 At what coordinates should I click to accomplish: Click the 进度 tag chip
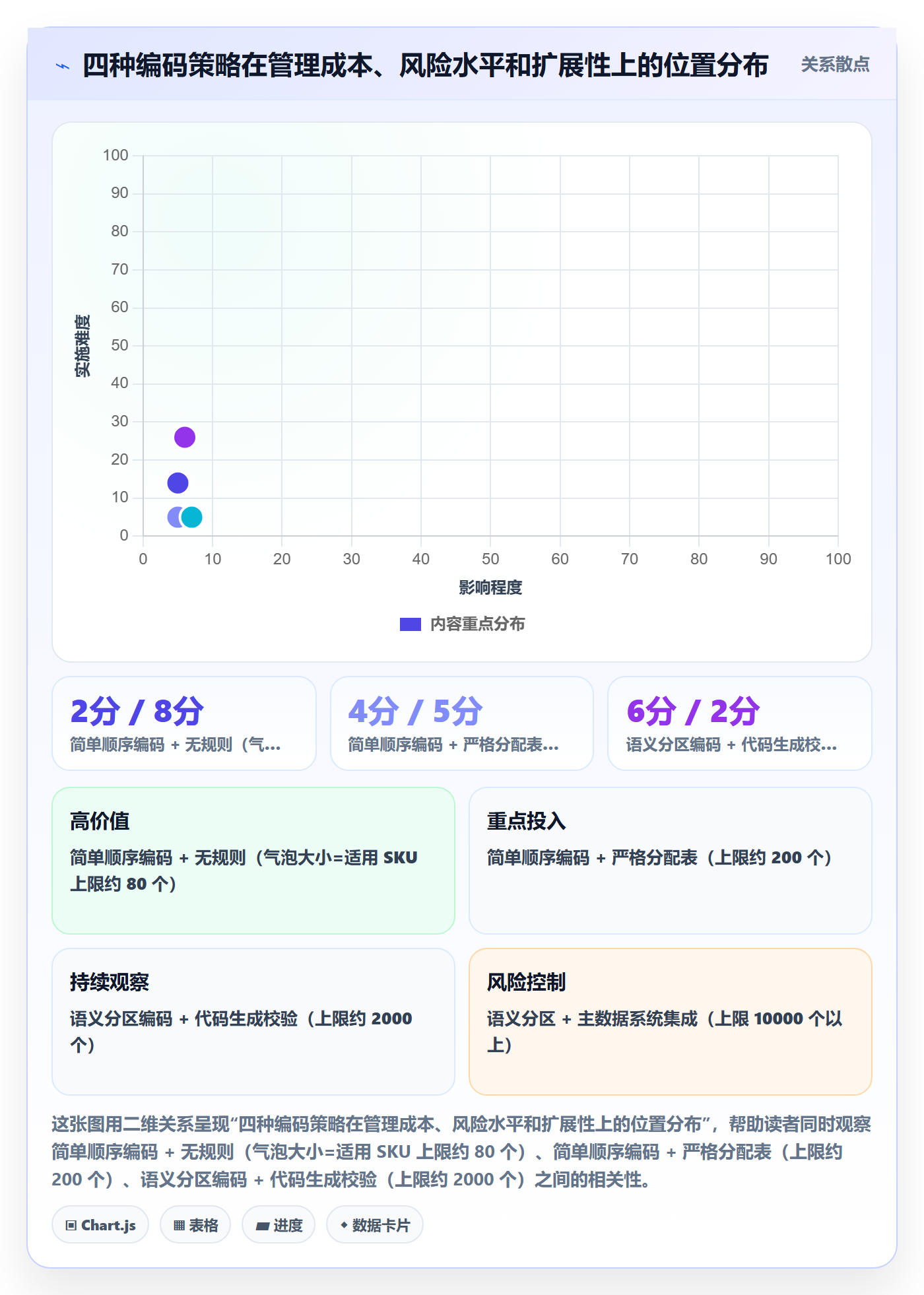tap(279, 1225)
